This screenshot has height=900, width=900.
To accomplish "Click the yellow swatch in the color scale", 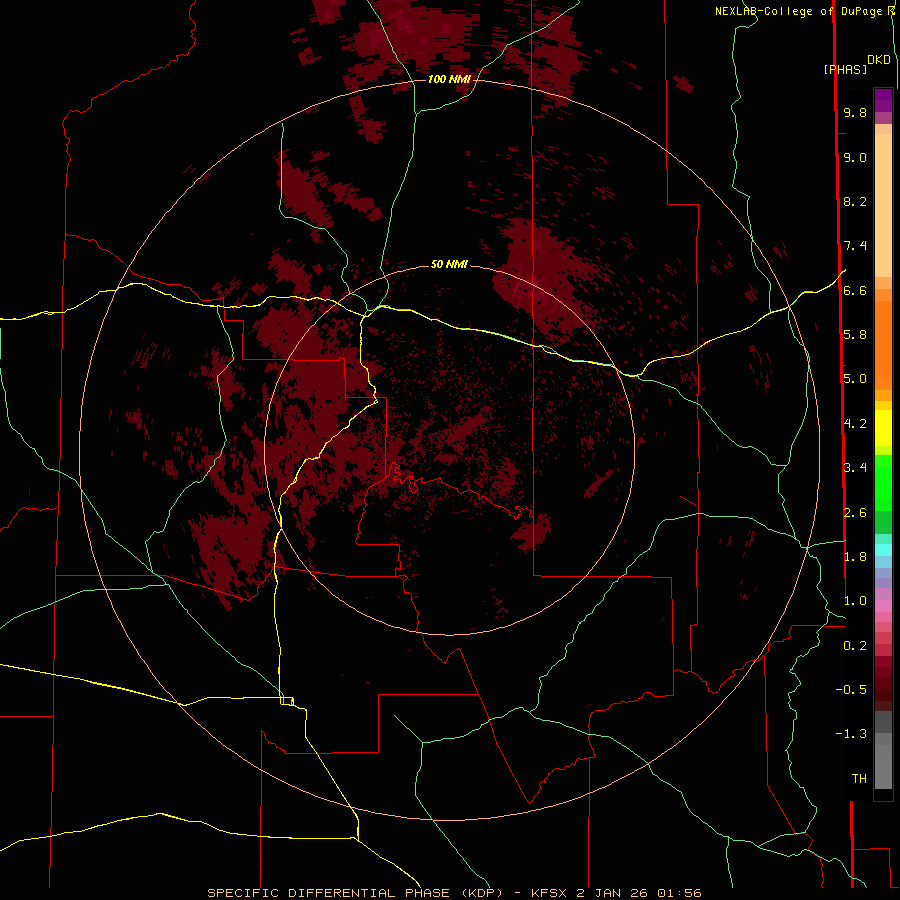I will [883, 428].
